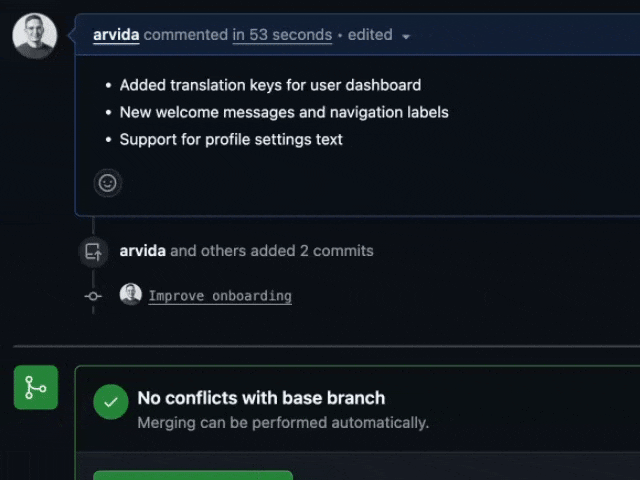Viewport: 640px width, 480px height.
Task: Click arvida's name in the commits-added line
Action: point(142,250)
